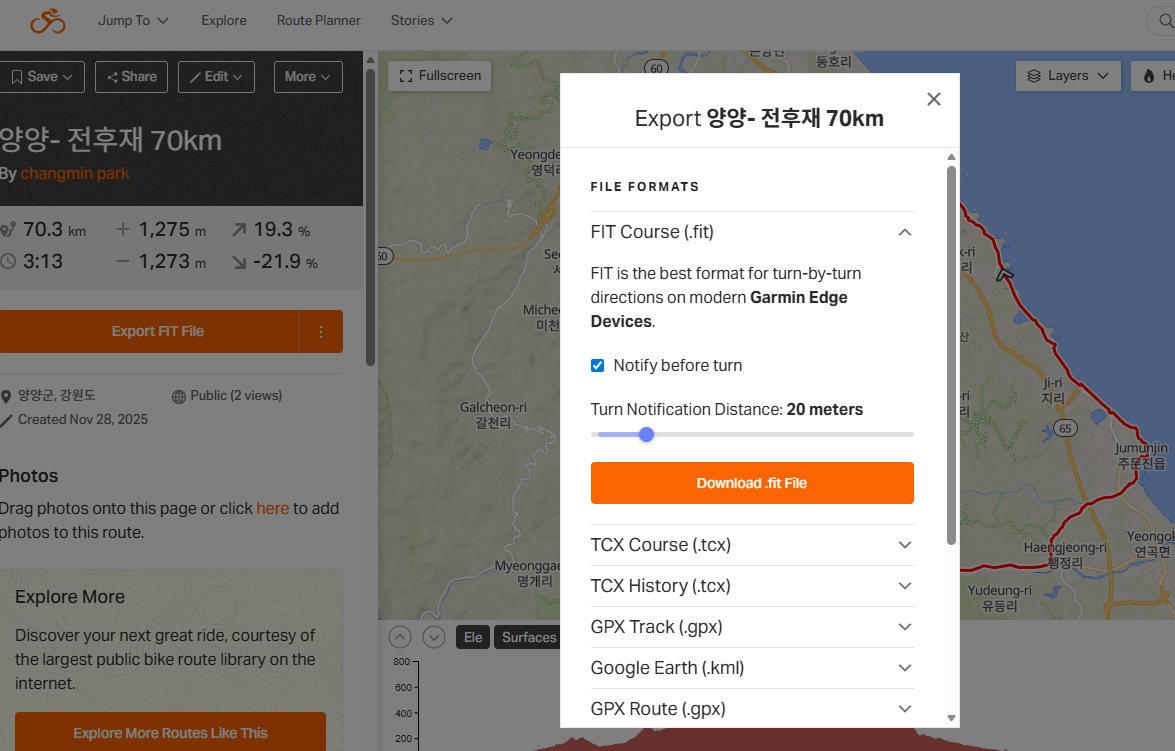Click the elevation panel up-arrow icon
The width and height of the screenshot is (1175, 751).
pyautogui.click(x=399, y=637)
